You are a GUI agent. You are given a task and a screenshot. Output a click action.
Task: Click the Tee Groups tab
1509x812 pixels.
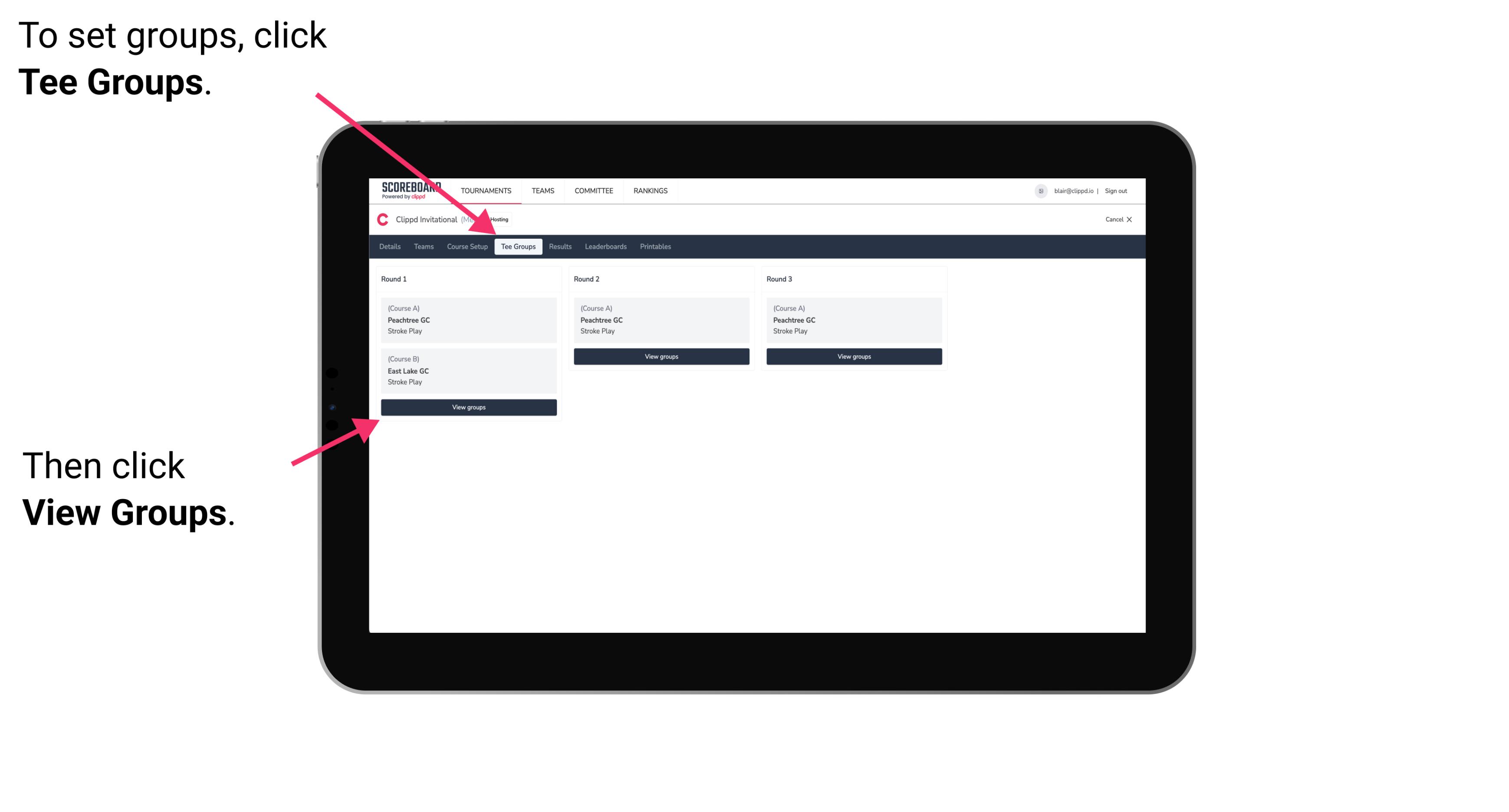pyautogui.click(x=517, y=246)
